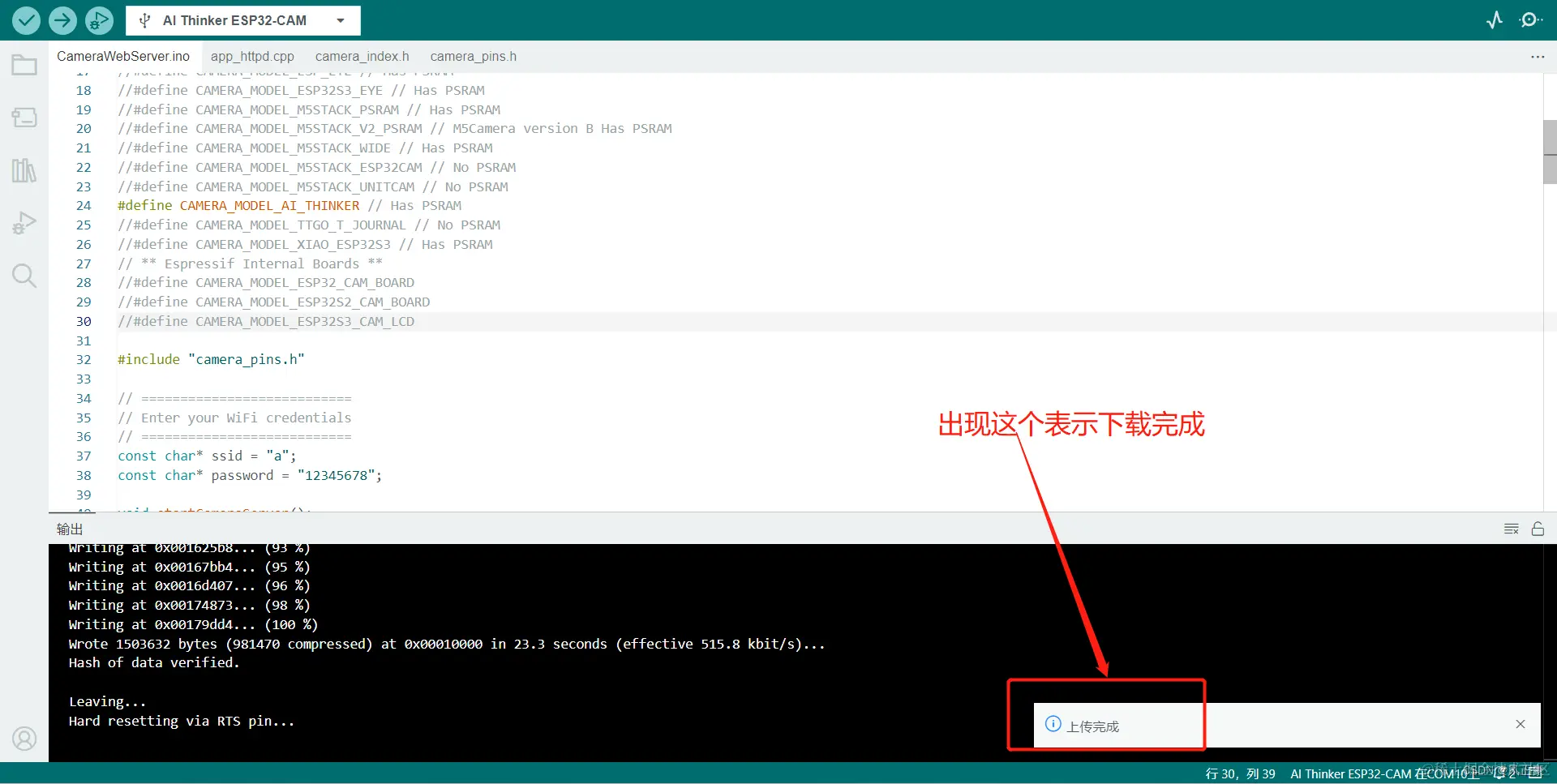
Task: Click the user account icon
Action: 24,739
